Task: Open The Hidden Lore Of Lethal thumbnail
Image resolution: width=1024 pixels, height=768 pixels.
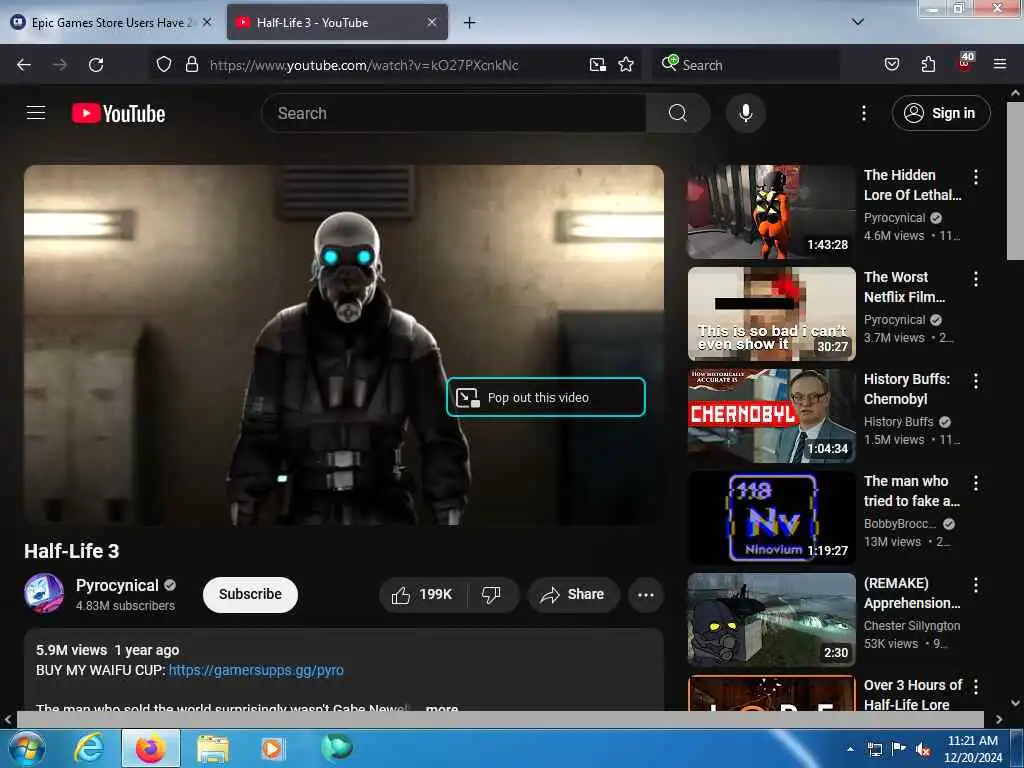Action: tap(771, 212)
